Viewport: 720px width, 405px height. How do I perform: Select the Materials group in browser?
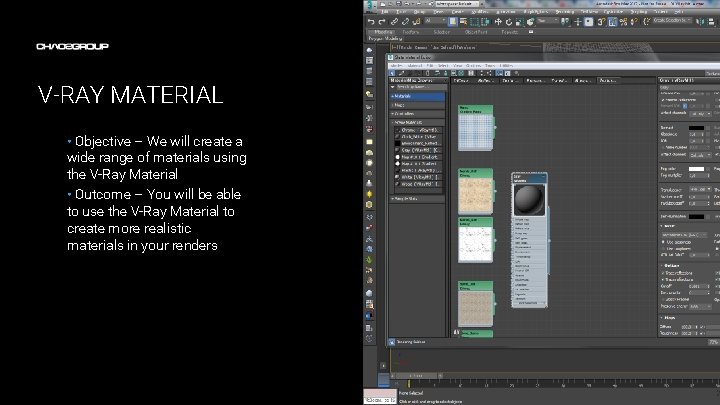tap(418, 96)
